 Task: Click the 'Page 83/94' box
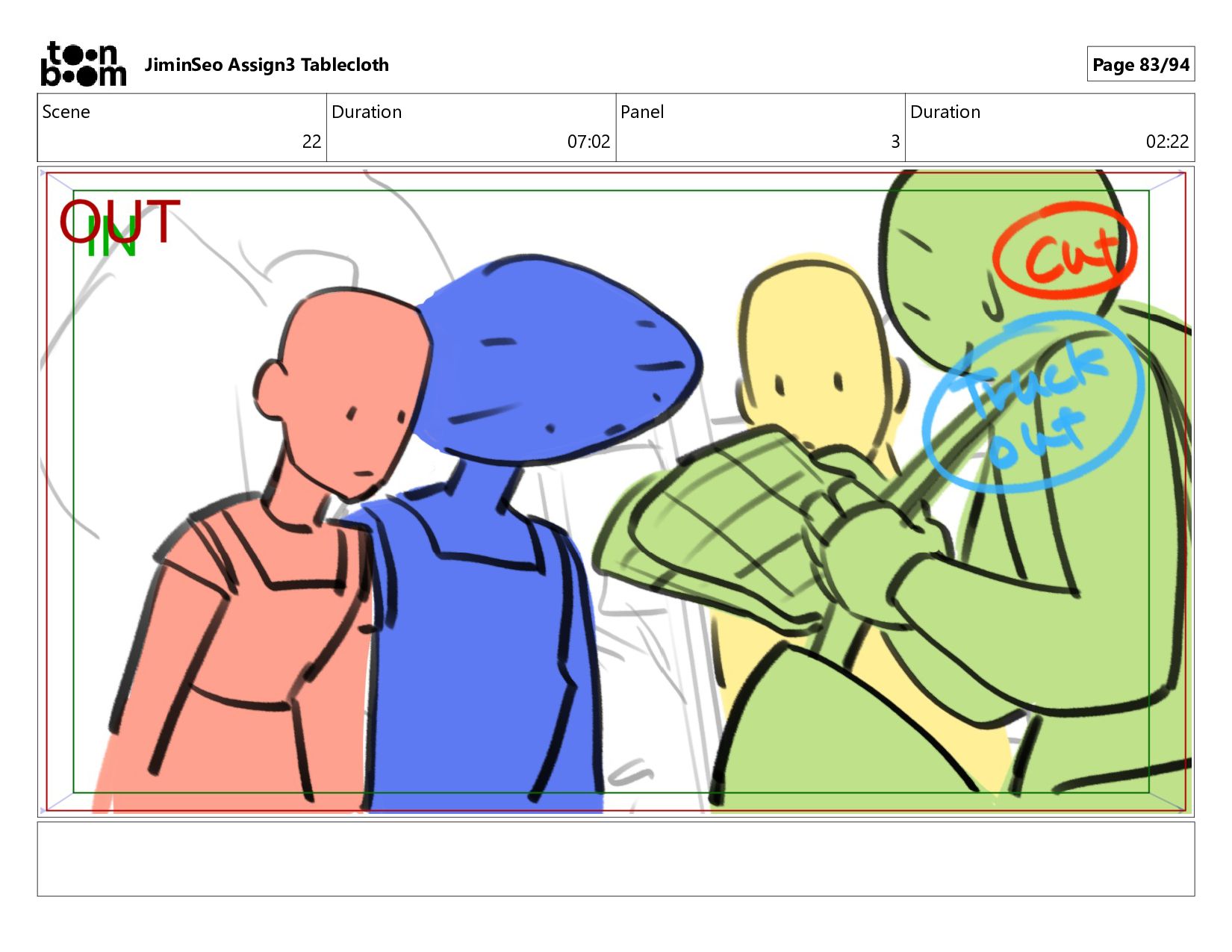[x=1140, y=64]
